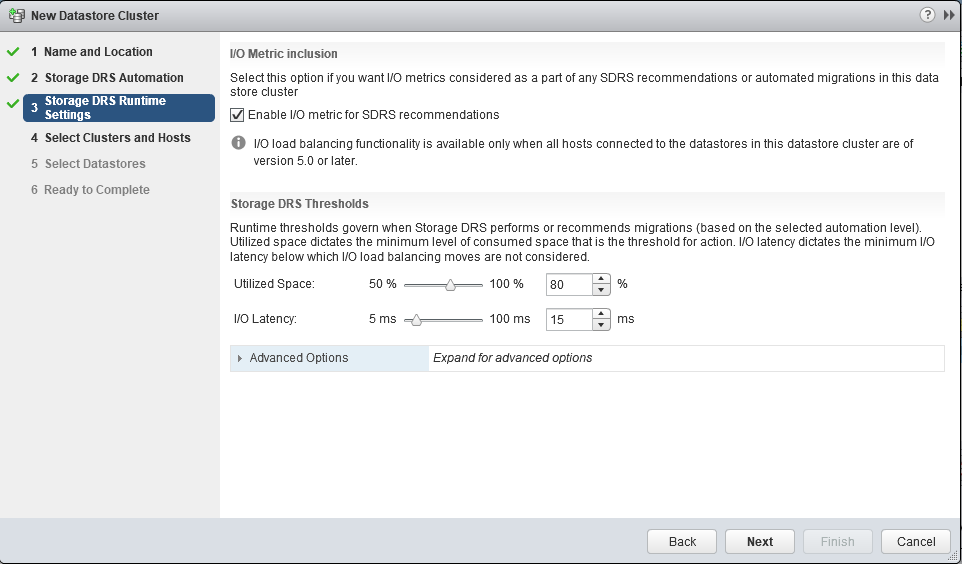
Task: Click the green checkmark beside Storage DRS Automation
Action: (x=13, y=78)
